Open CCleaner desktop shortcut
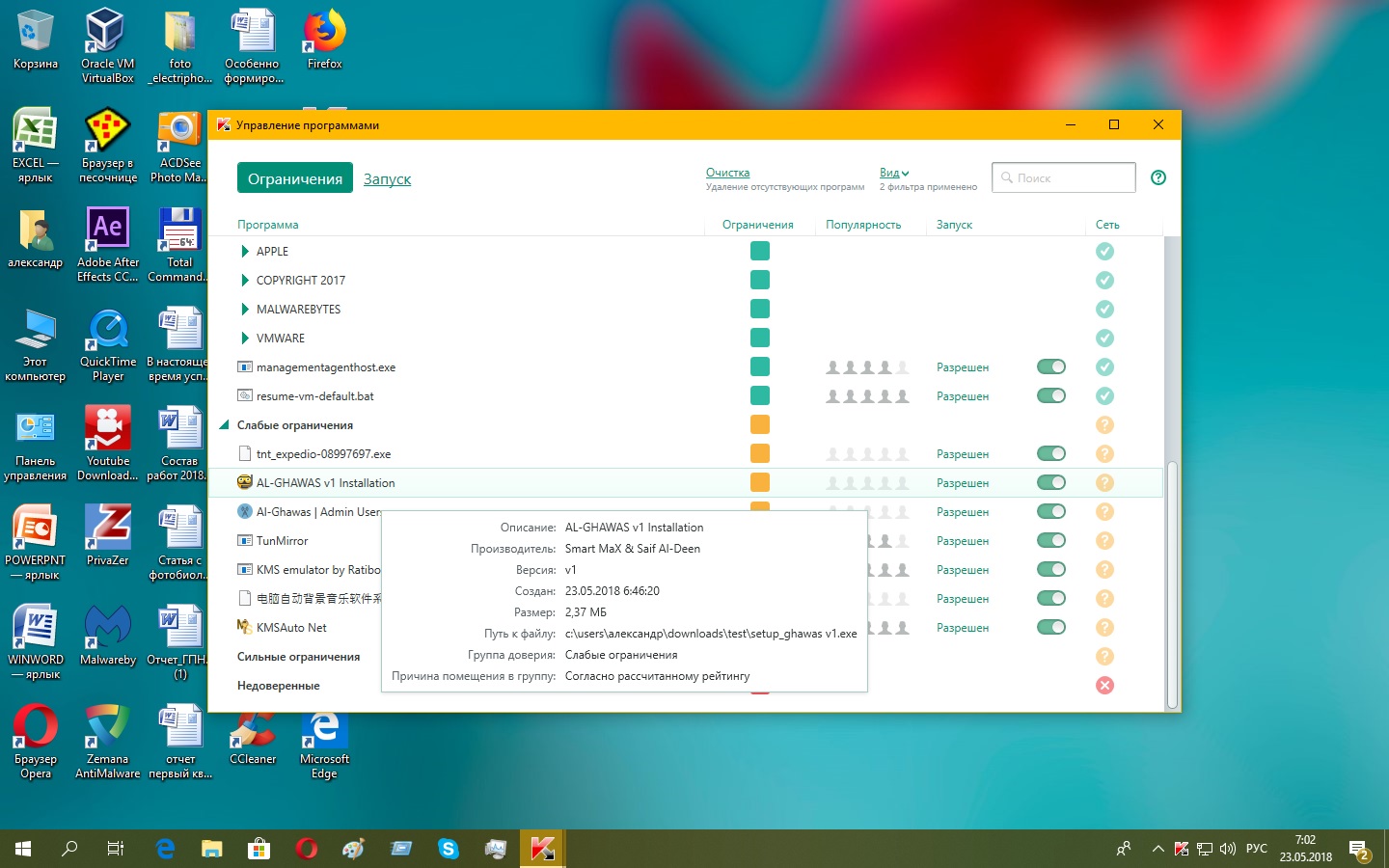1389x868 pixels. pos(253,738)
